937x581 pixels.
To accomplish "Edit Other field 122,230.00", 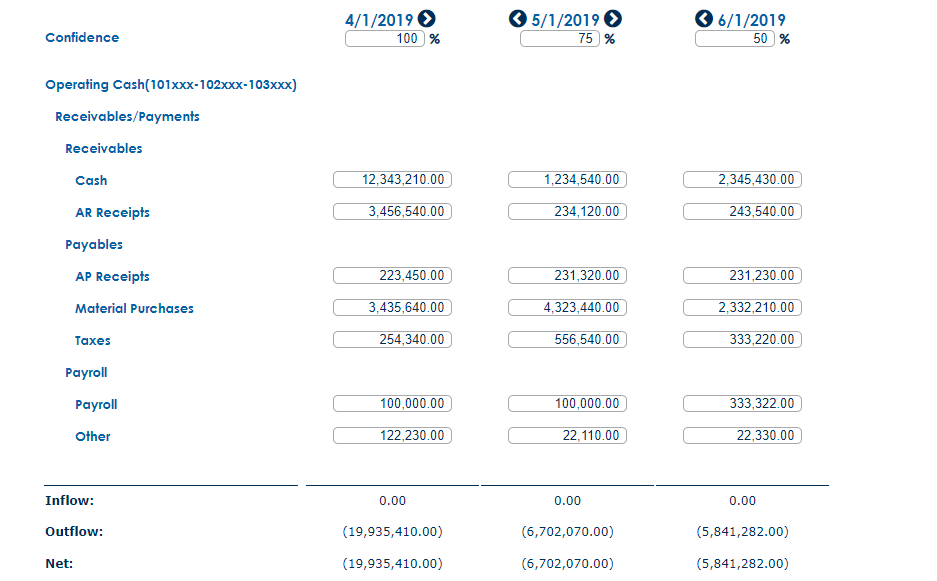I will 393,436.
